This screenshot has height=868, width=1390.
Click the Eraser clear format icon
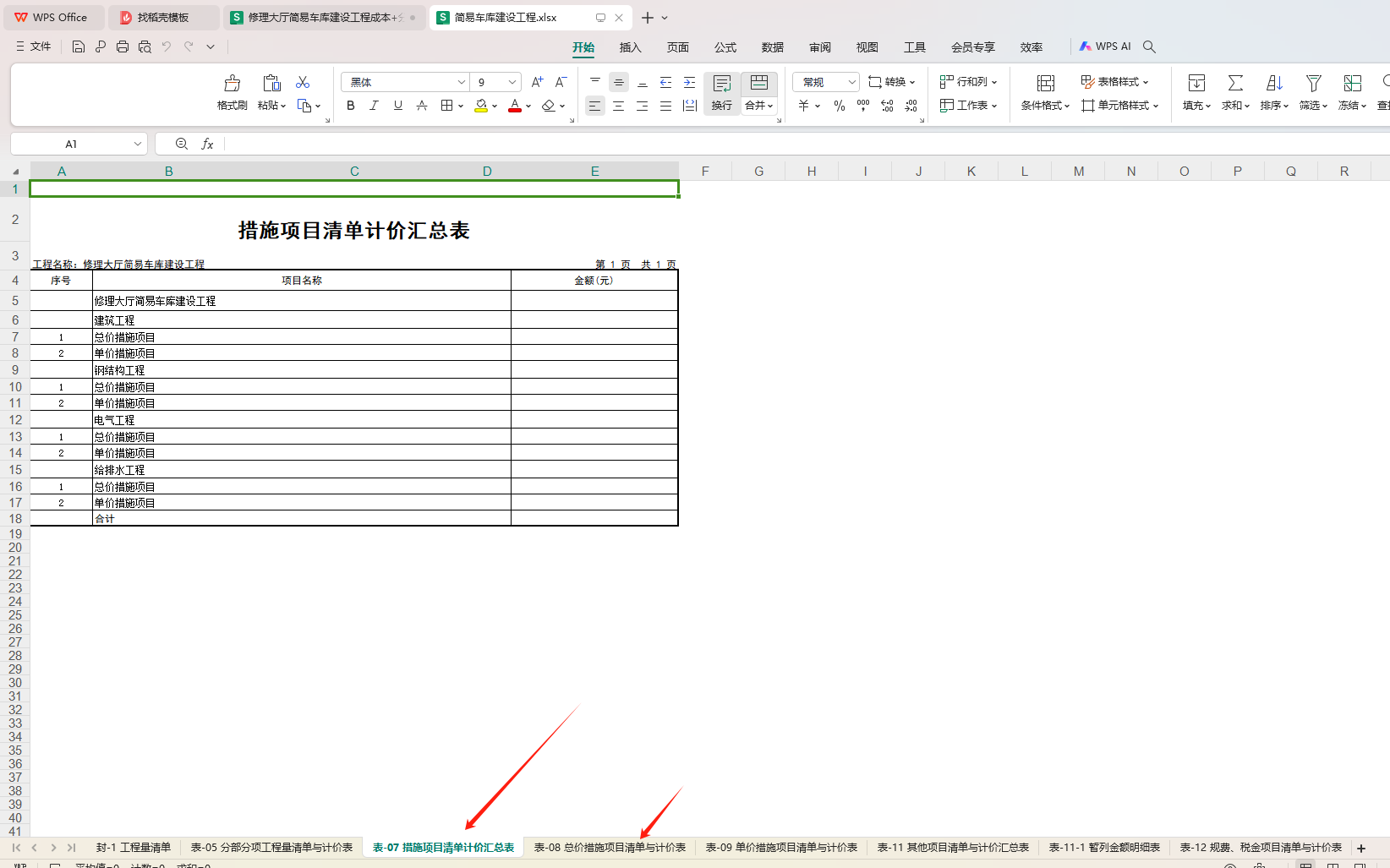tap(548, 106)
